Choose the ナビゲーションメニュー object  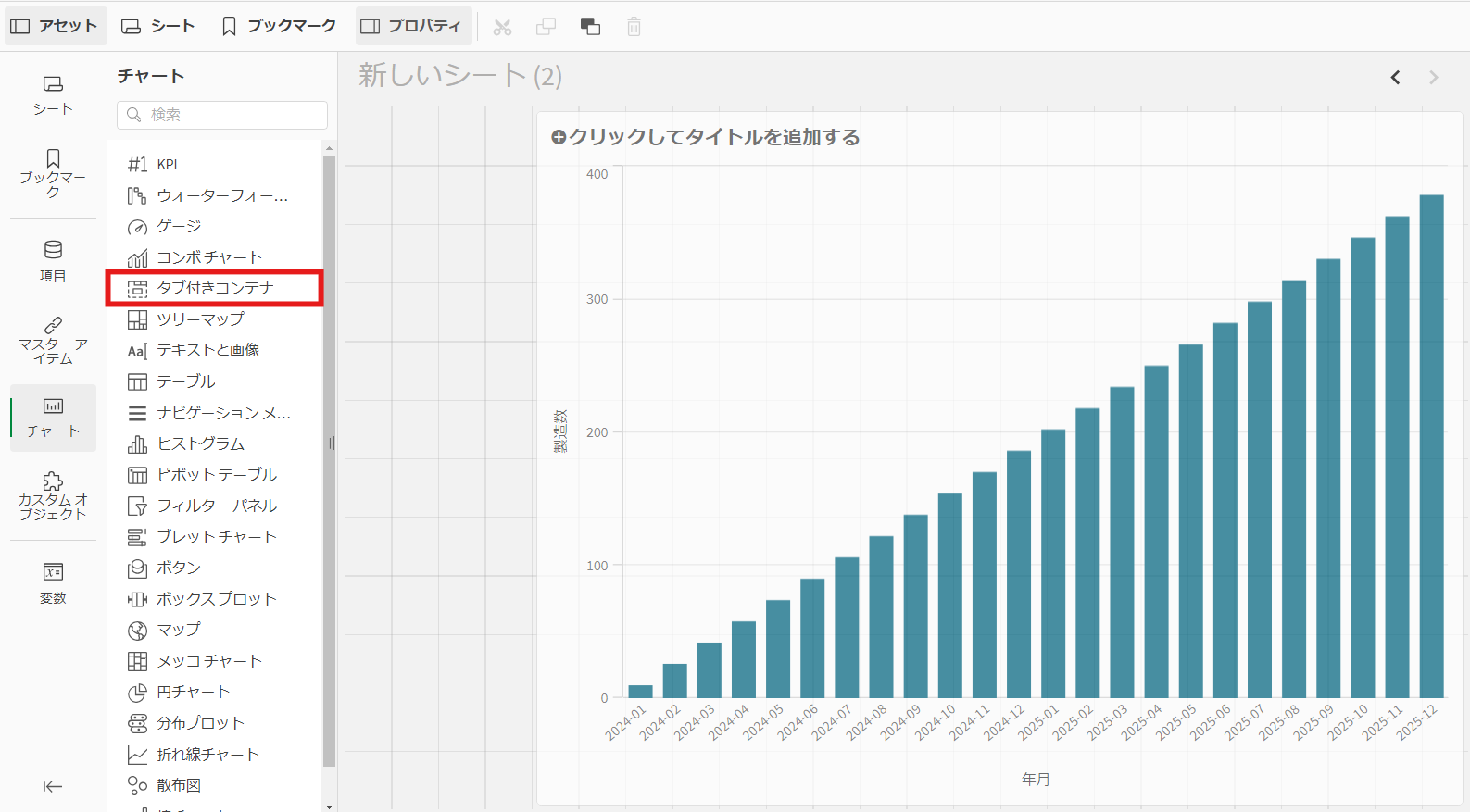[x=215, y=413]
